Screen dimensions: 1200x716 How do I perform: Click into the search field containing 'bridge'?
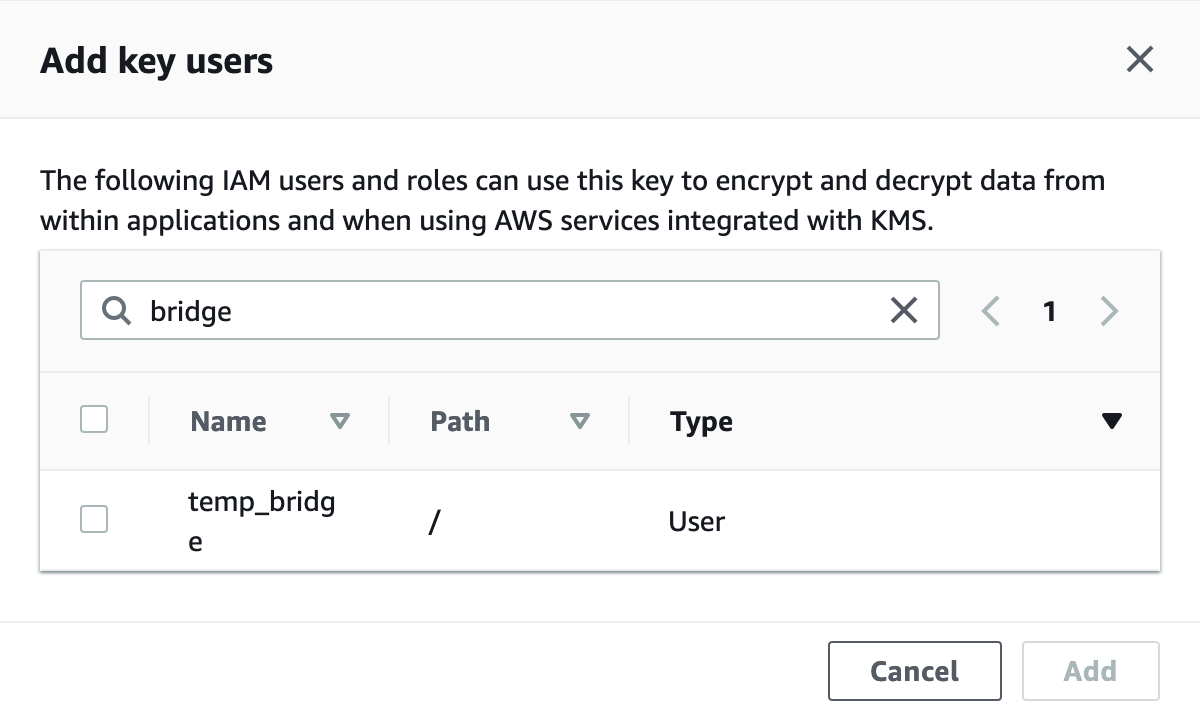500,312
